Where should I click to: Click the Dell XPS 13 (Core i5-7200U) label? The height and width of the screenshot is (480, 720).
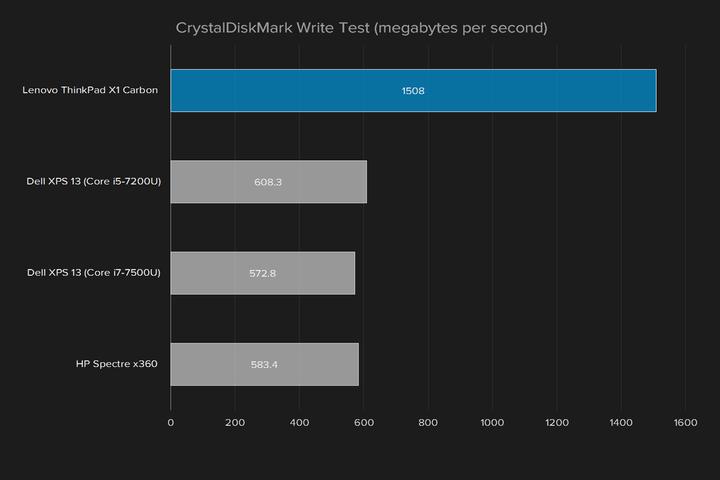94,181
